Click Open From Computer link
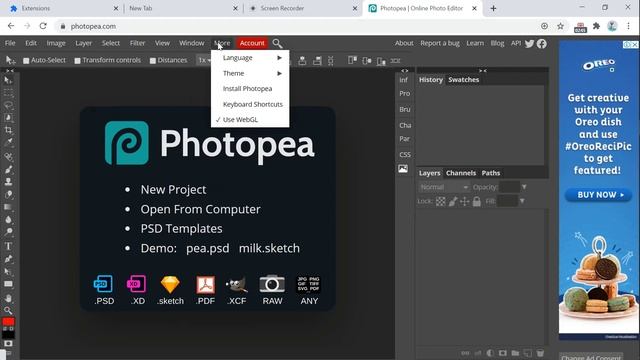 (200, 209)
